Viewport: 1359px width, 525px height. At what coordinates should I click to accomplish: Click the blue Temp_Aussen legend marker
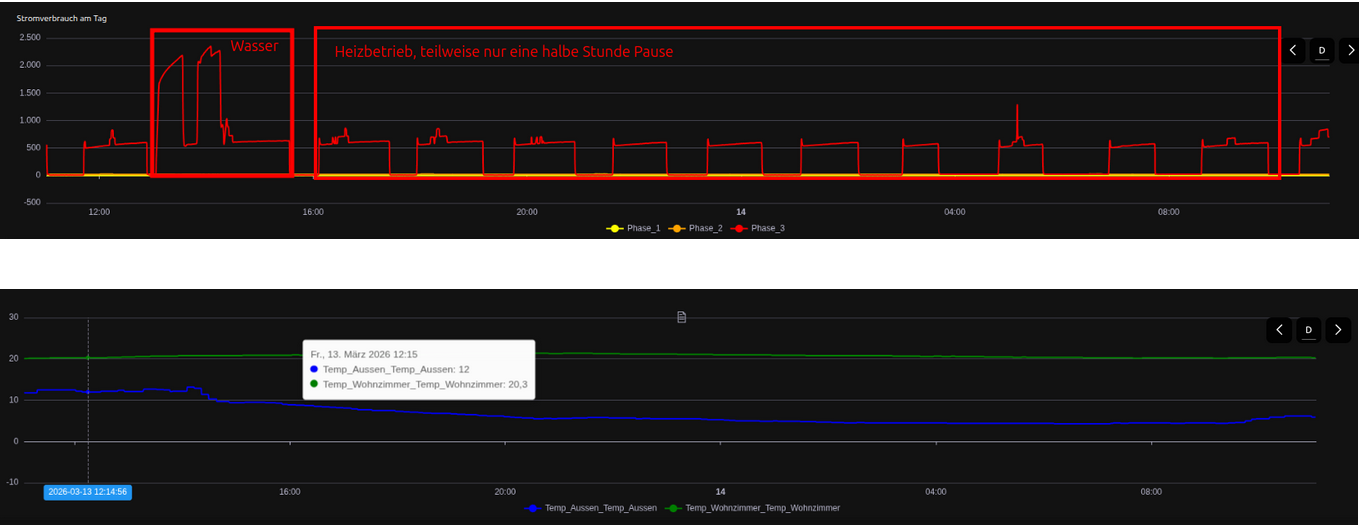533,508
